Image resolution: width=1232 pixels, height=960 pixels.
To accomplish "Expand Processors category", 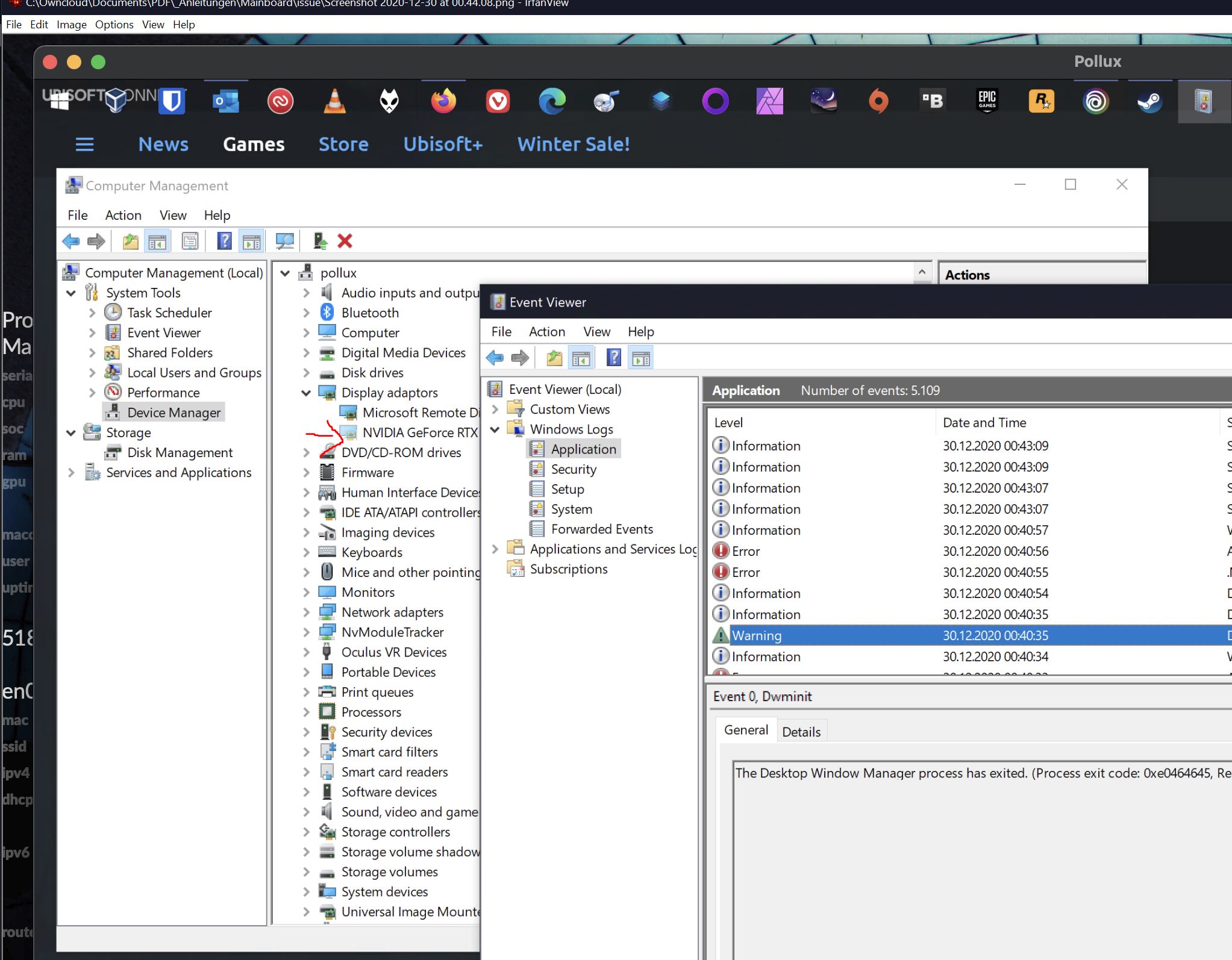I will point(306,712).
